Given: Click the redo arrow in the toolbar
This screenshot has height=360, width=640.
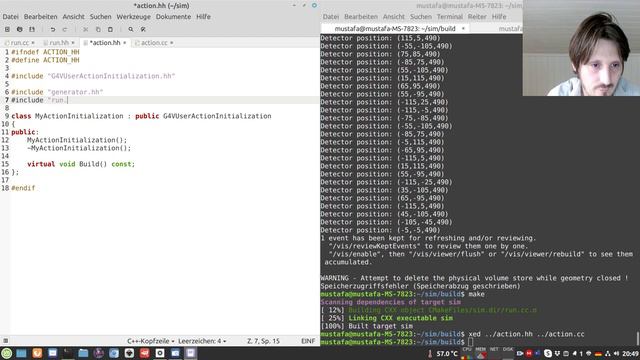Looking at the screenshot, I should coord(65,29).
